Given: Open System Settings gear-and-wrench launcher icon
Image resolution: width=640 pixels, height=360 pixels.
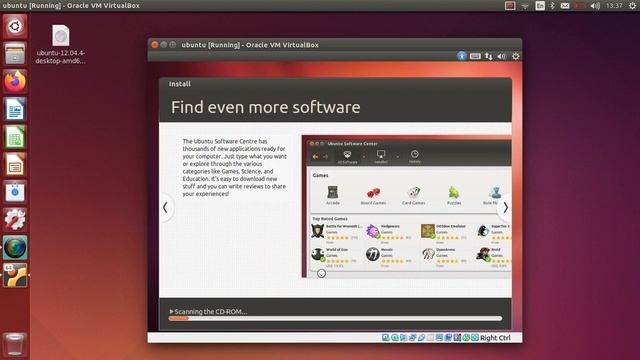Looking at the screenshot, I should (15, 220).
